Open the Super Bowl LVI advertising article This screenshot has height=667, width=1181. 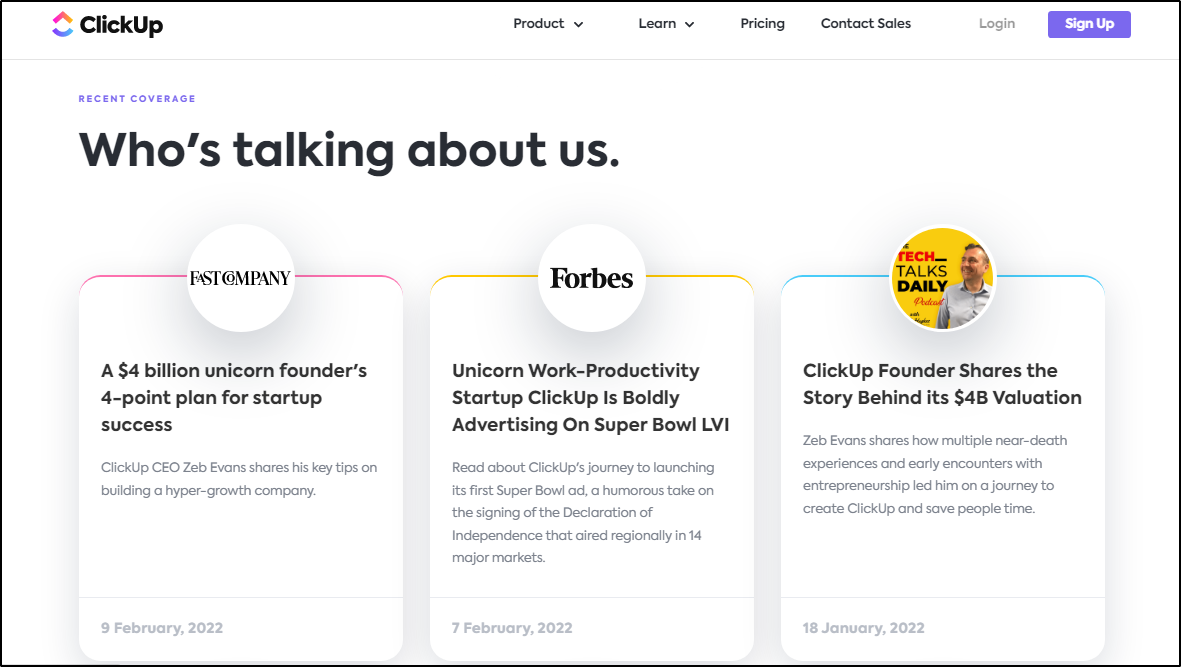click(590, 397)
